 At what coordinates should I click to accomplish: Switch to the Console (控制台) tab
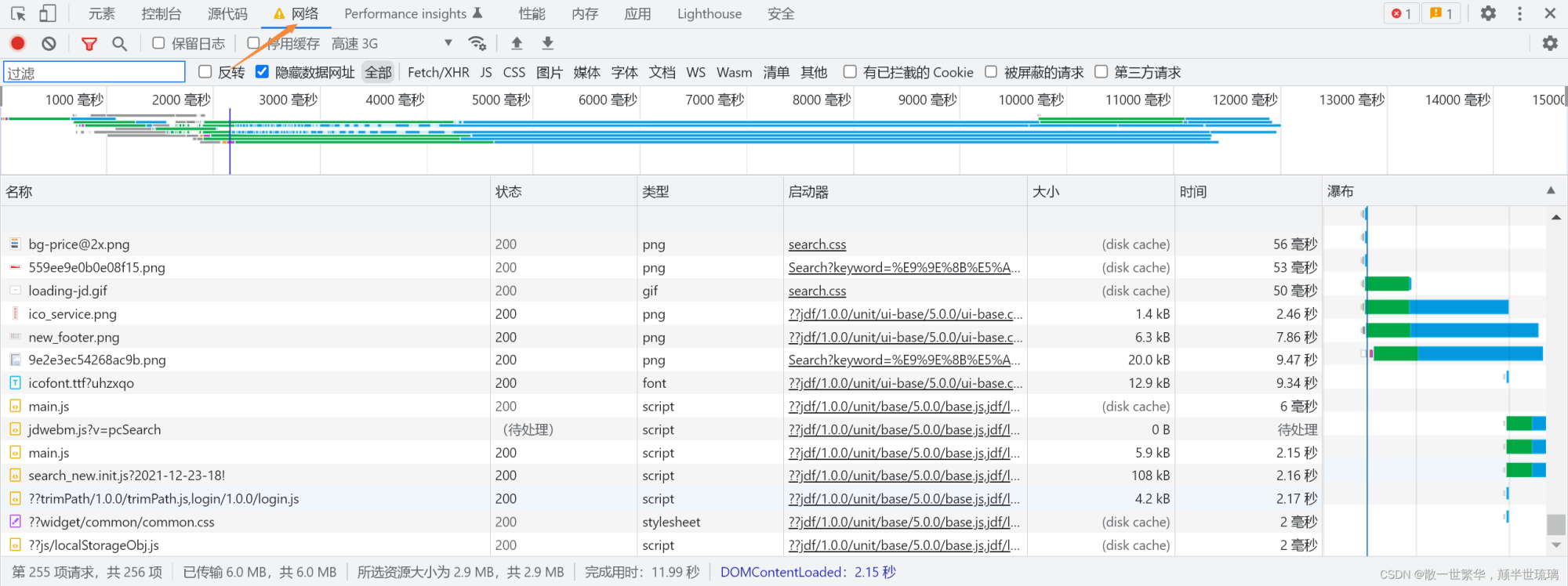click(x=162, y=13)
